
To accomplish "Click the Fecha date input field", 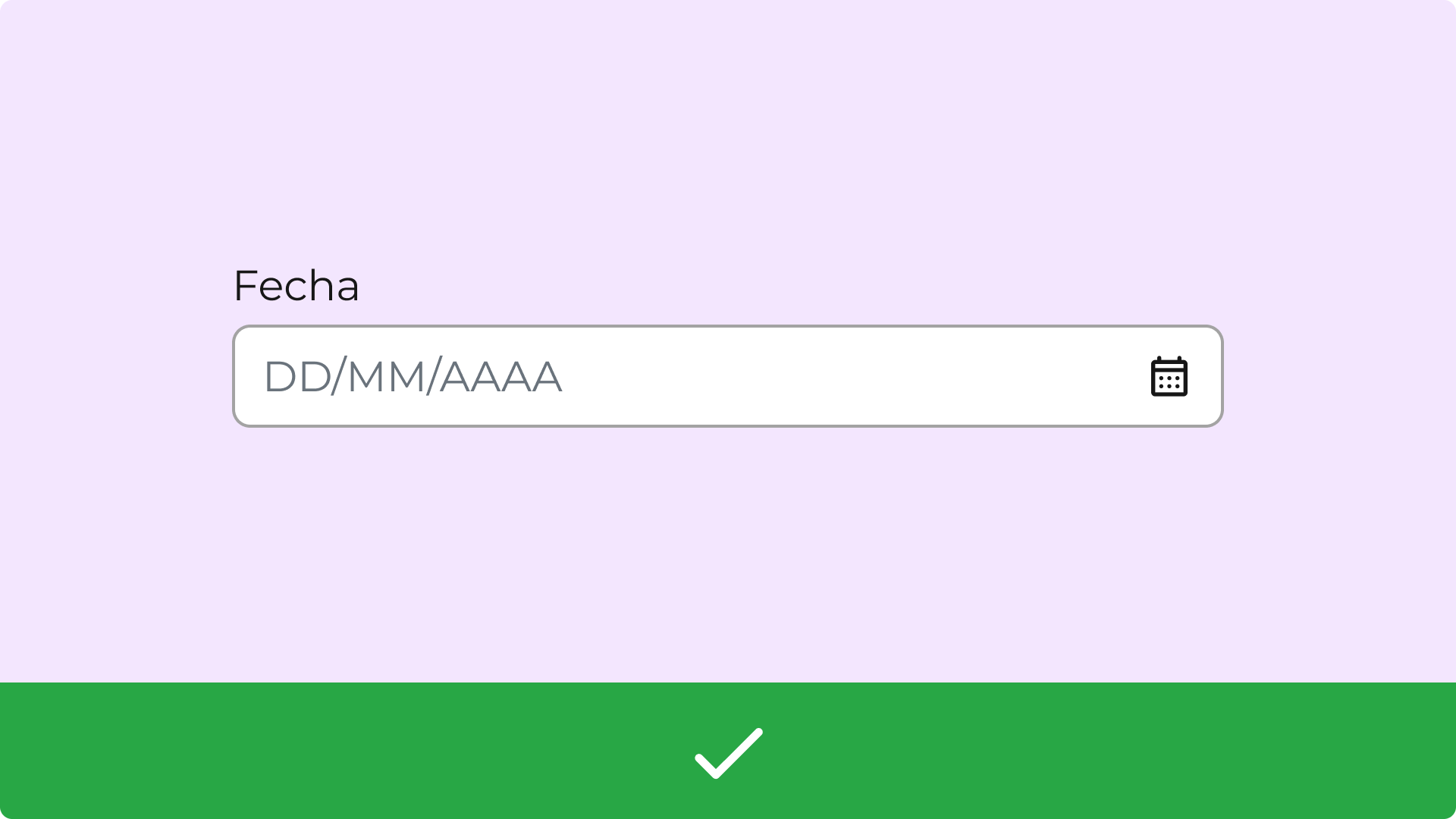I will point(726,376).
